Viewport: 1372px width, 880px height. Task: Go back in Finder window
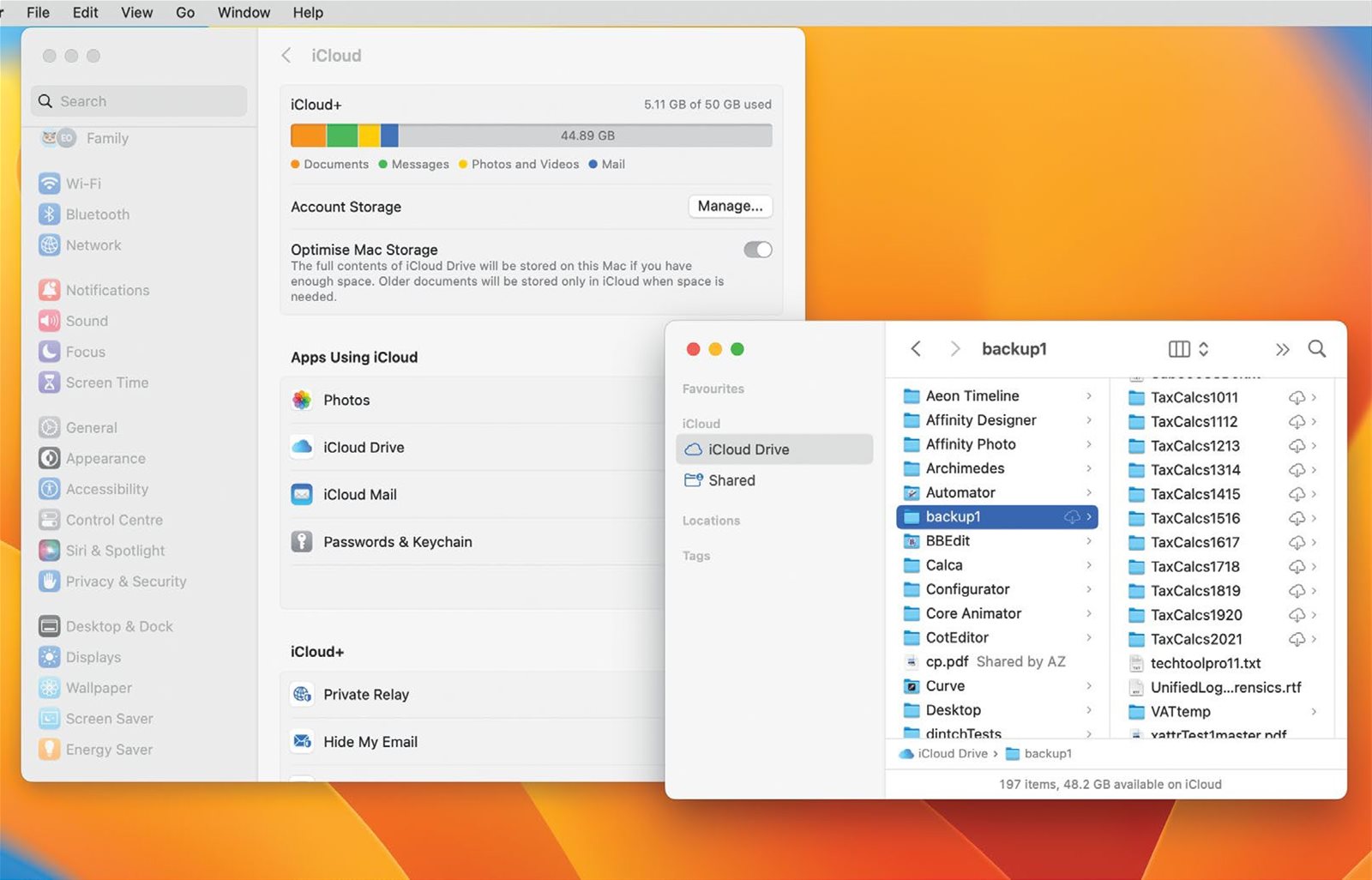916,348
